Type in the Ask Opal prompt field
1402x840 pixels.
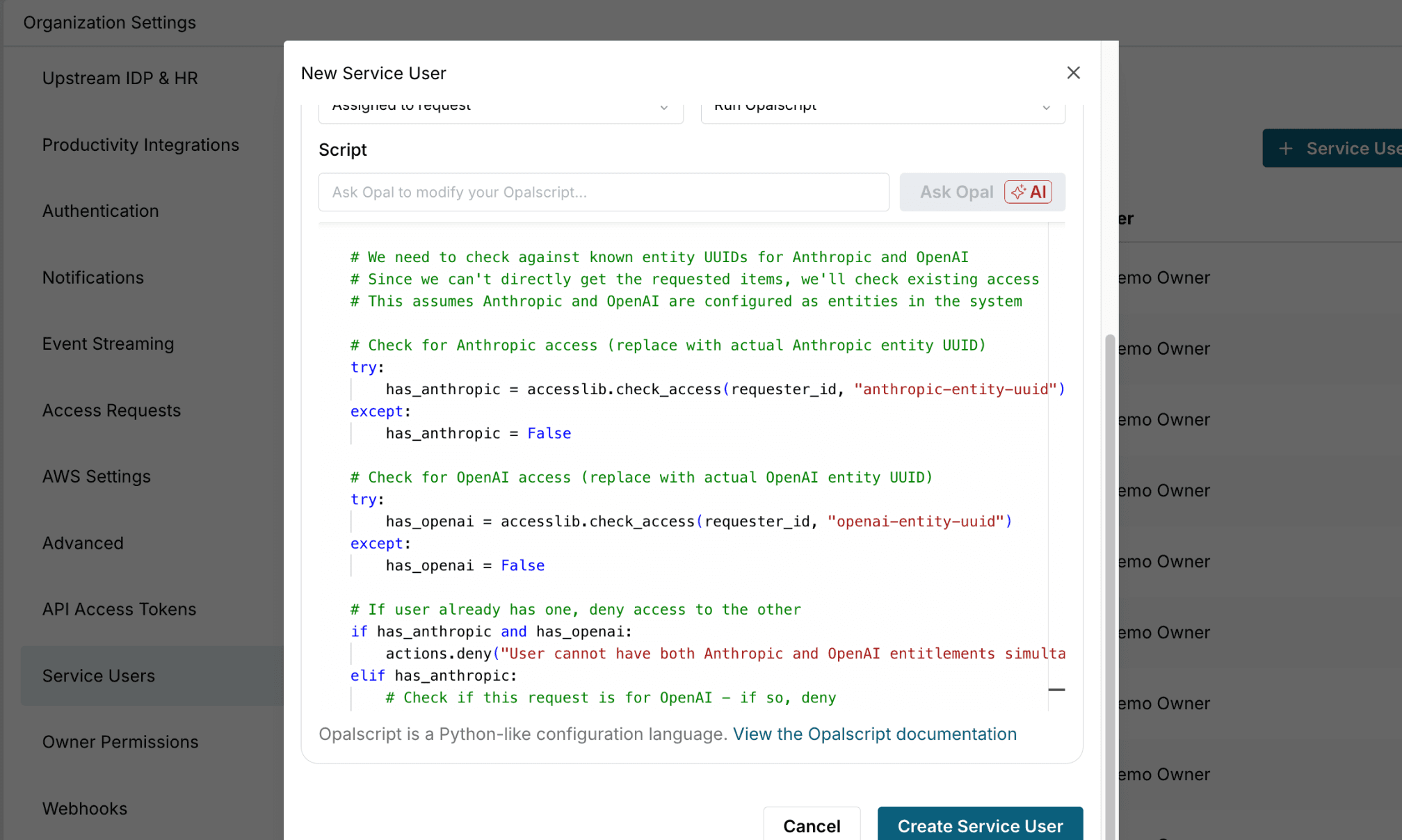(603, 192)
